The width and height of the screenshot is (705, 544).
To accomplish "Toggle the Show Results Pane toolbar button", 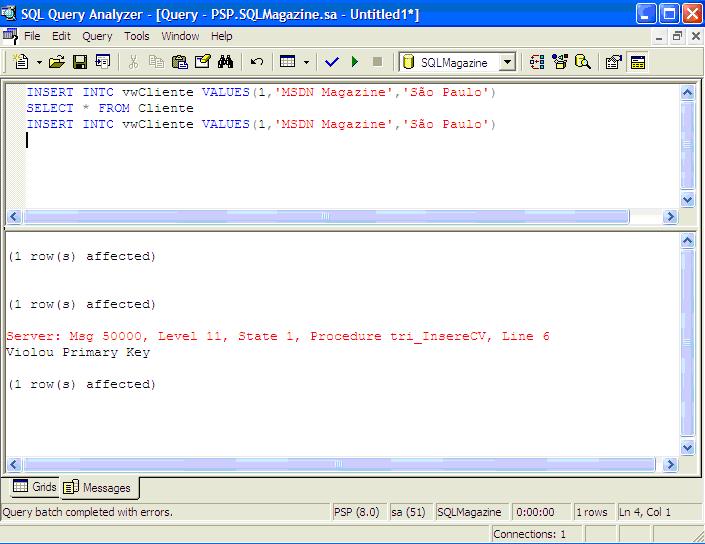I will click(x=638, y=62).
